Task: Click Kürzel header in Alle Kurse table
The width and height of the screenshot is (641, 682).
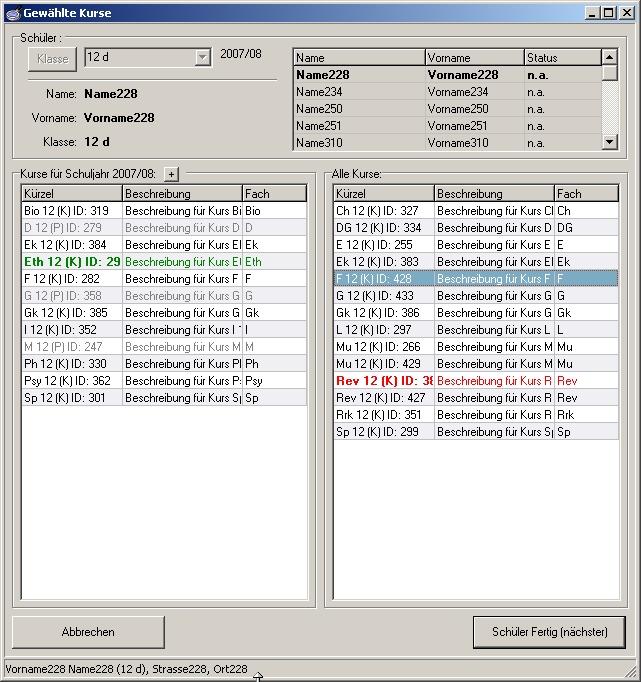Action: (x=383, y=194)
